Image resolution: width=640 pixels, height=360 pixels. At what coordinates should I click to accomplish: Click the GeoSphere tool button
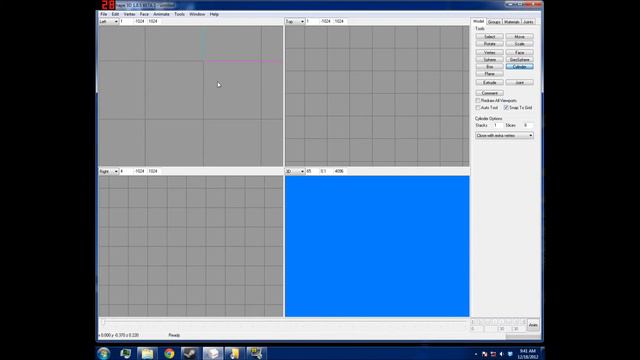(x=520, y=60)
